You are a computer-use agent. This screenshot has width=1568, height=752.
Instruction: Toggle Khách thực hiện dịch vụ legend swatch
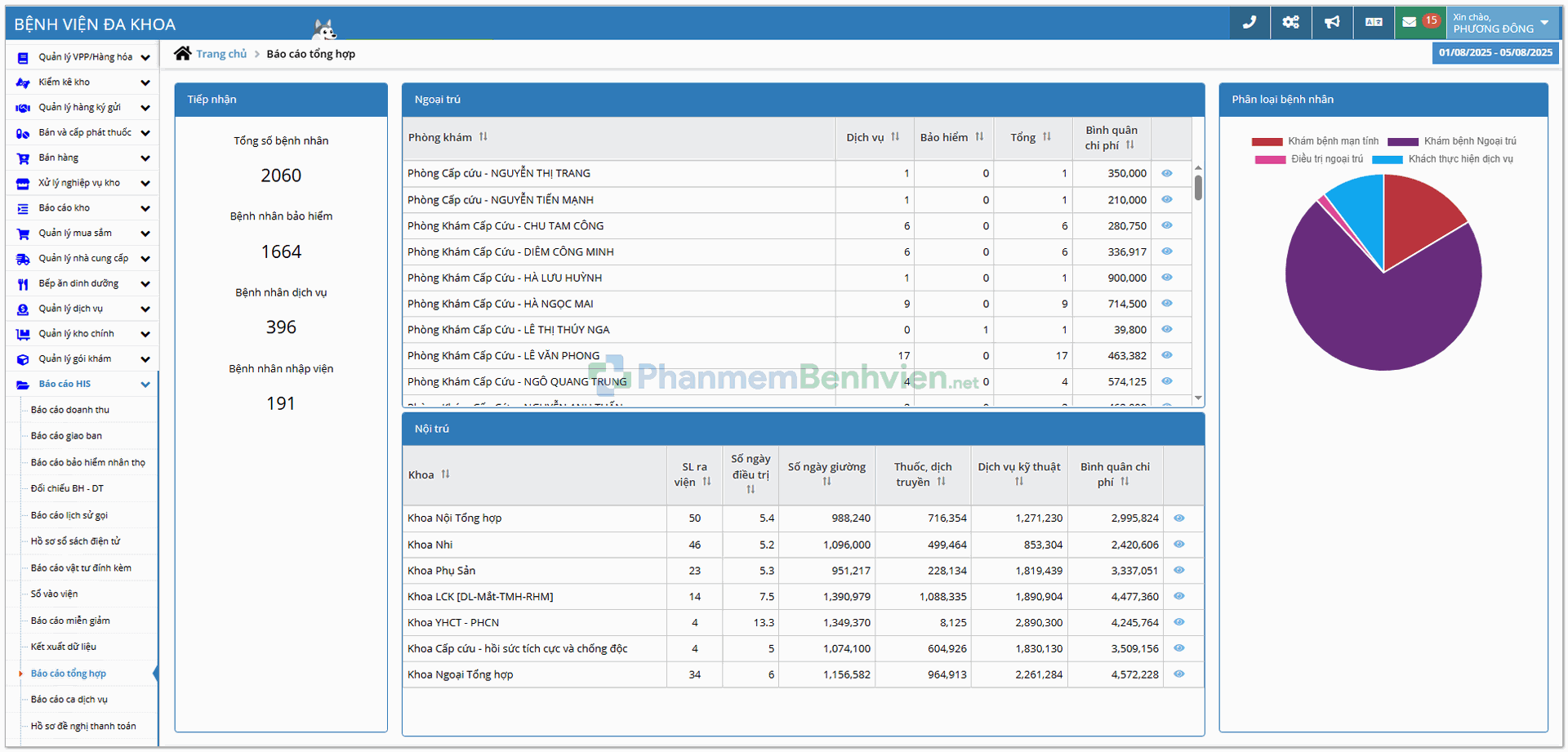(1388, 159)
